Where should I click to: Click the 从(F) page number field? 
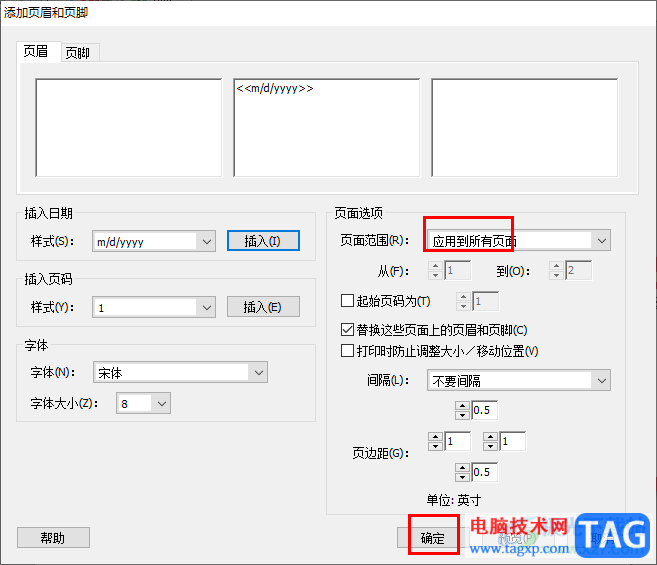(x=457, y=270)
